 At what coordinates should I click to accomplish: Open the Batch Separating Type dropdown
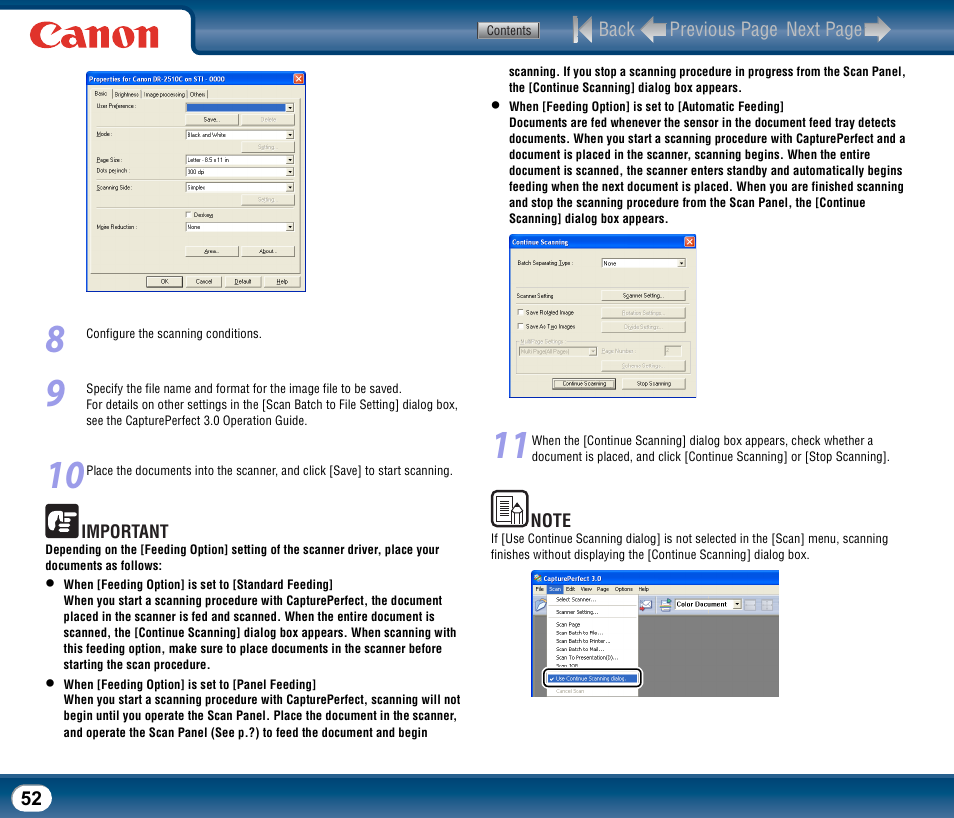[644, 263]
